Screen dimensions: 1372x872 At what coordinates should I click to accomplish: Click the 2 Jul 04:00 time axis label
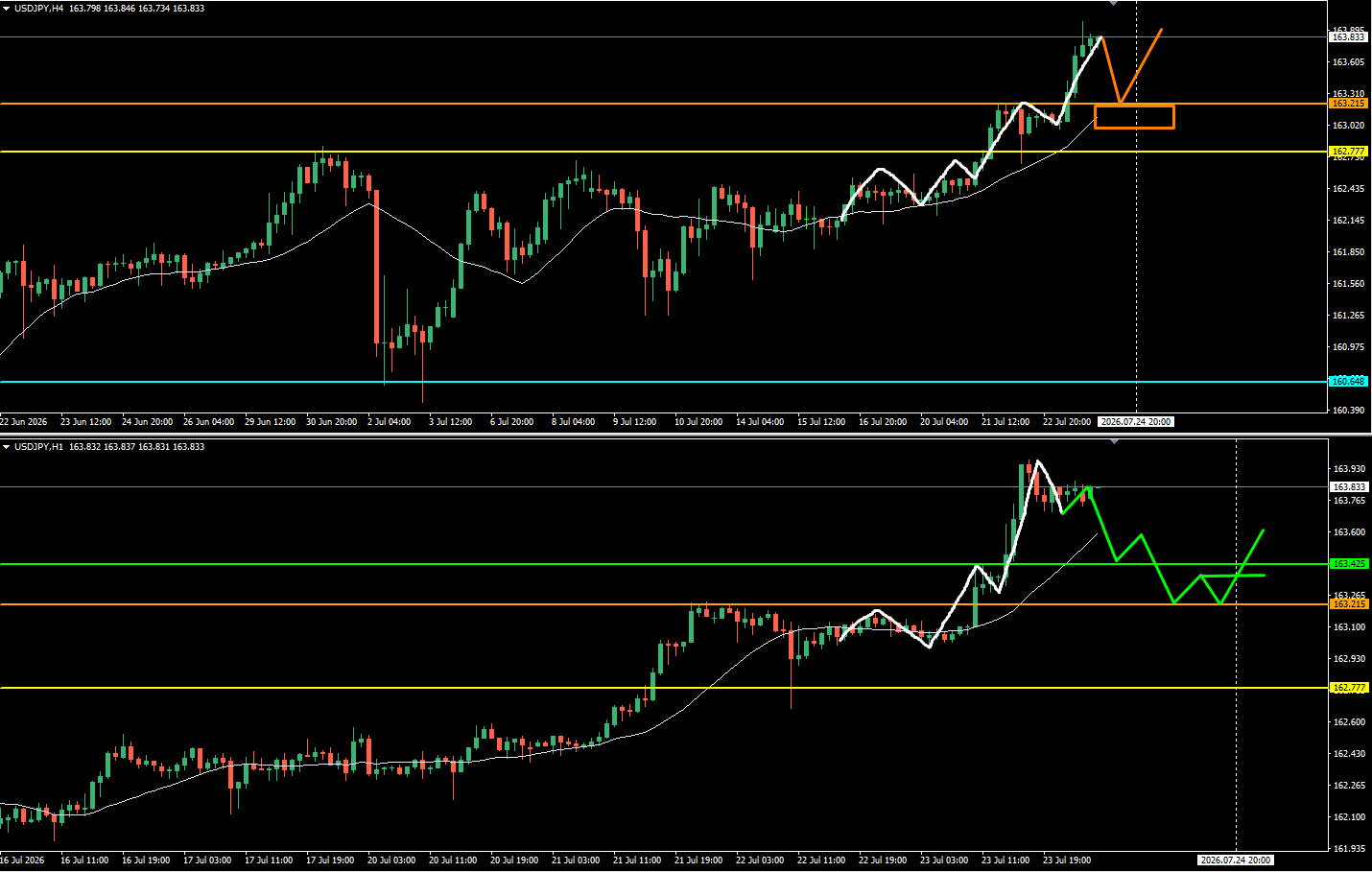390,422
